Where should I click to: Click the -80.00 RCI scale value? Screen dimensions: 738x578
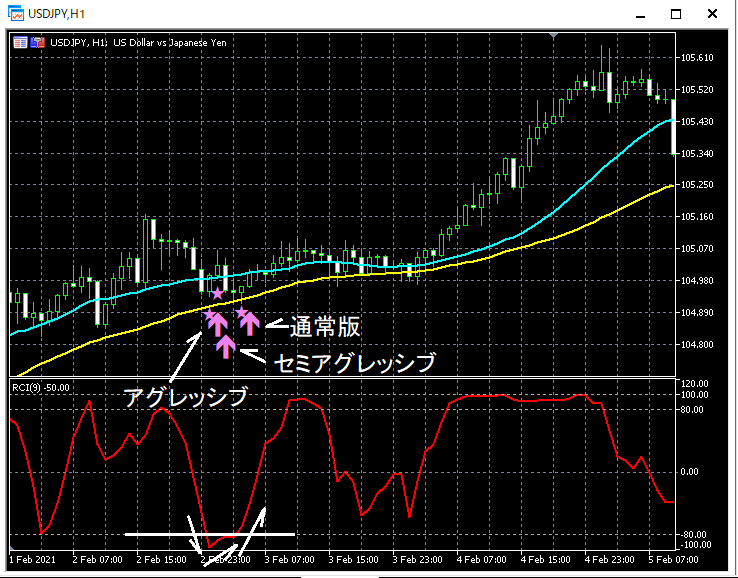coord(694,535)
